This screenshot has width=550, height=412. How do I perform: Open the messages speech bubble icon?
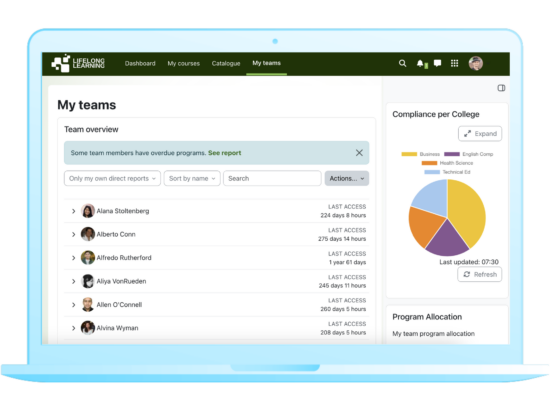tap(437, 63)
